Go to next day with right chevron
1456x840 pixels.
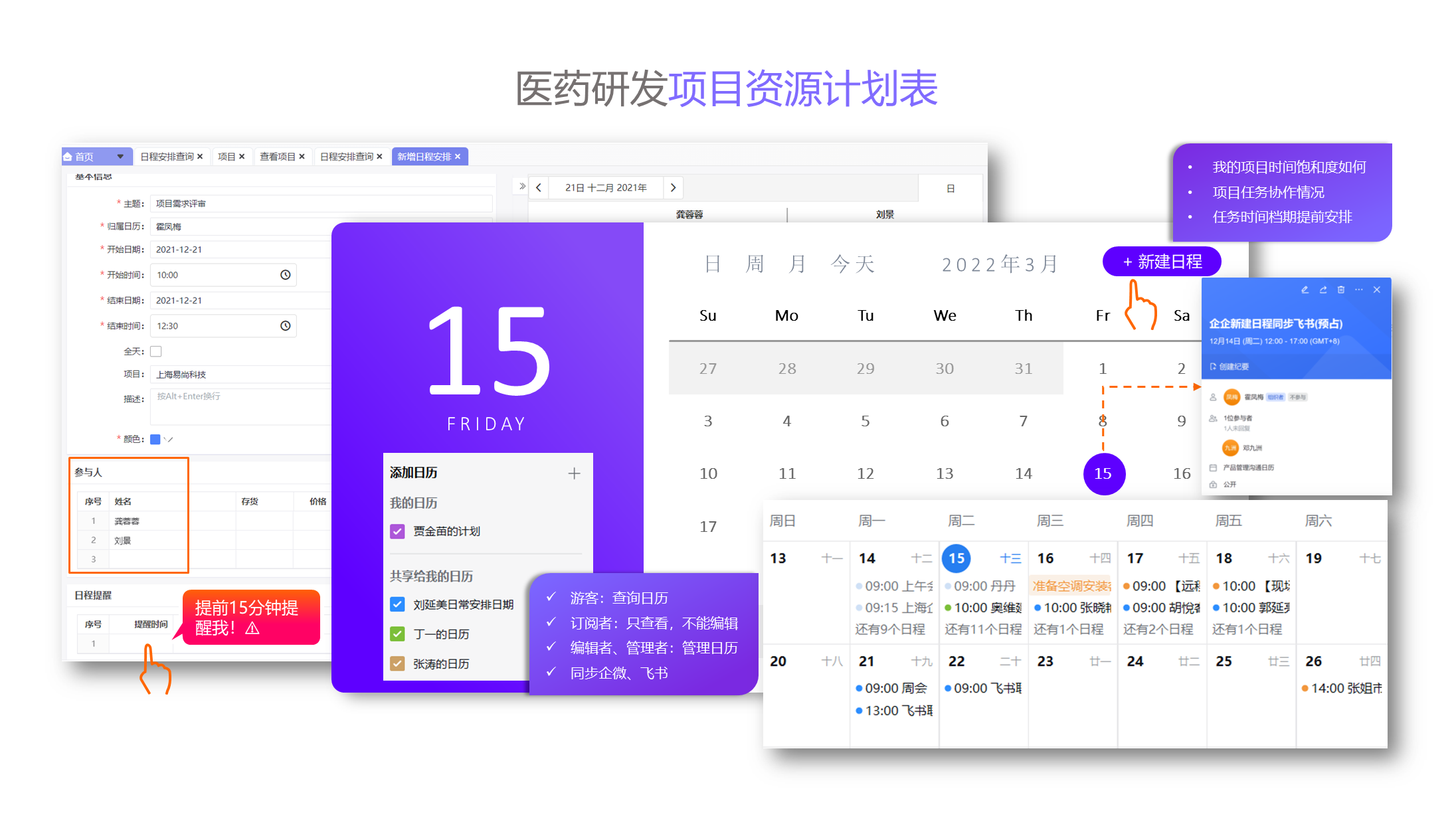[x=673, y=188]
